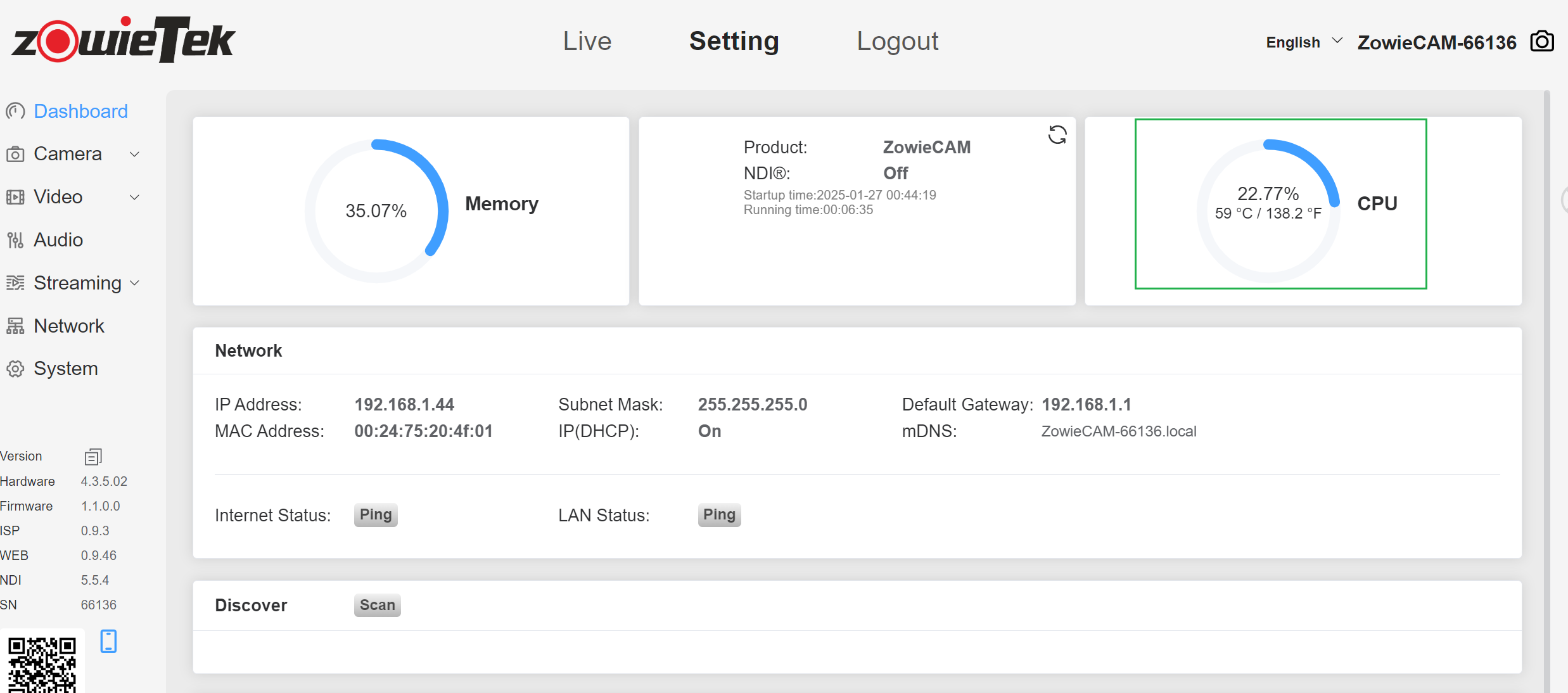Click the blue mobile phone icon
1568x693 pixels.
coord(108,641)
